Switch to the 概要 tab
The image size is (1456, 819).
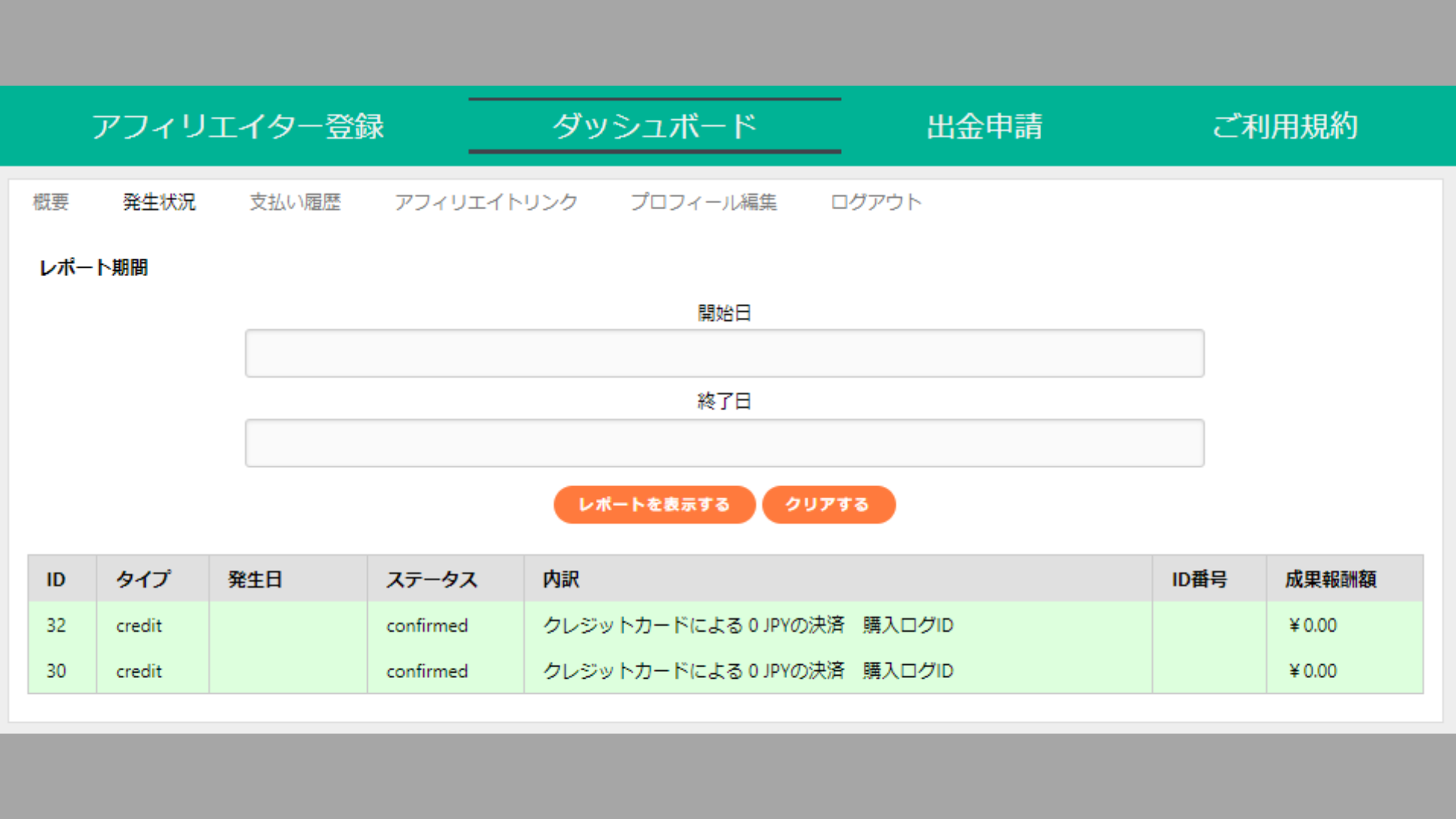[51, 202]
